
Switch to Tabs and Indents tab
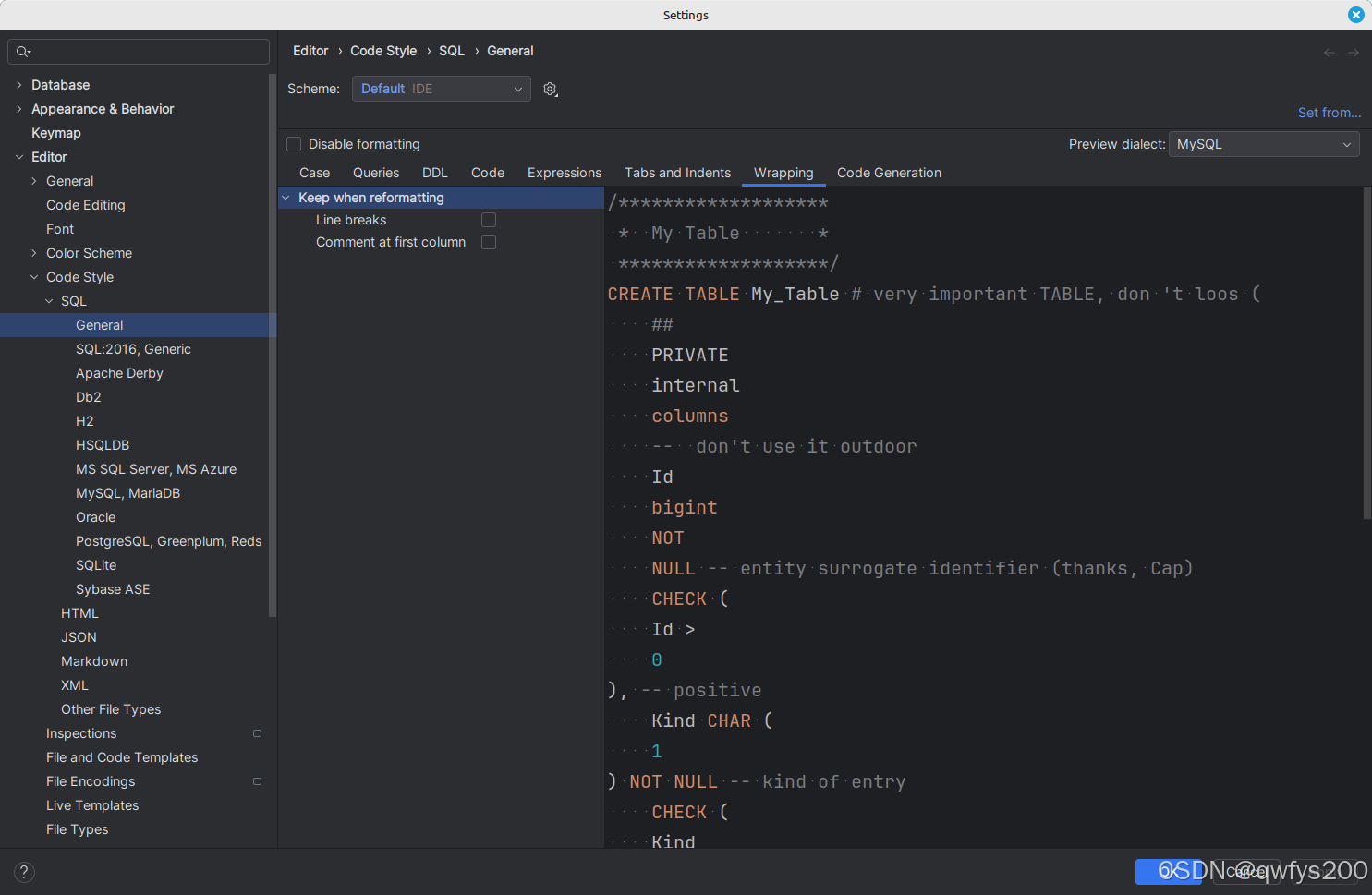(677, 173)
